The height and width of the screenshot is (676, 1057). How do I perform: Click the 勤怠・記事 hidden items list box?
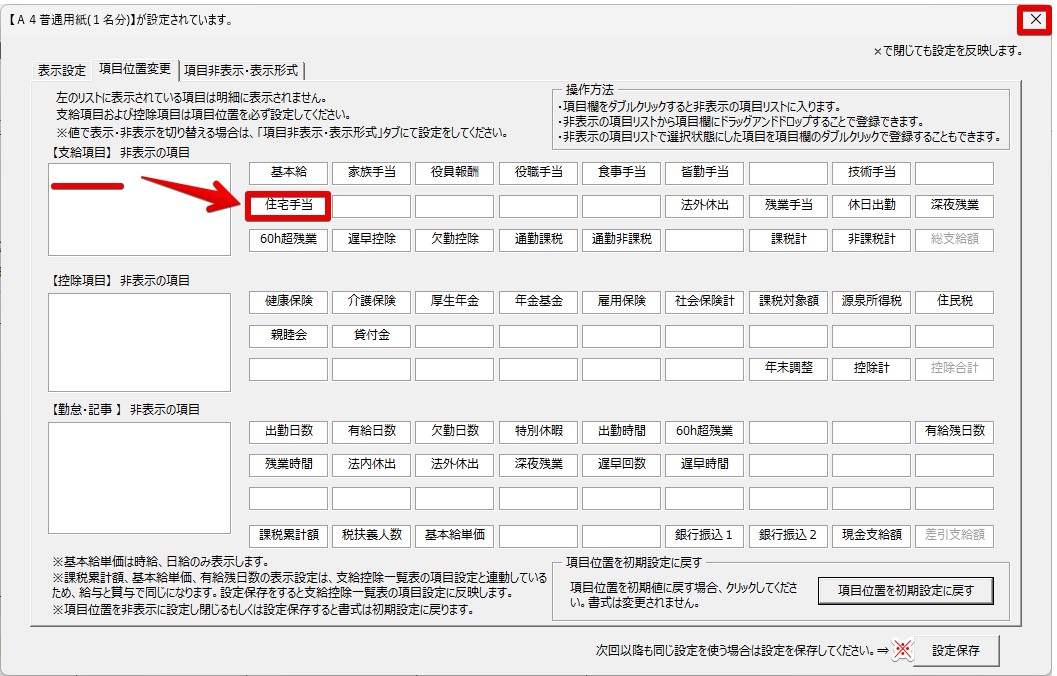pos(139,477)
